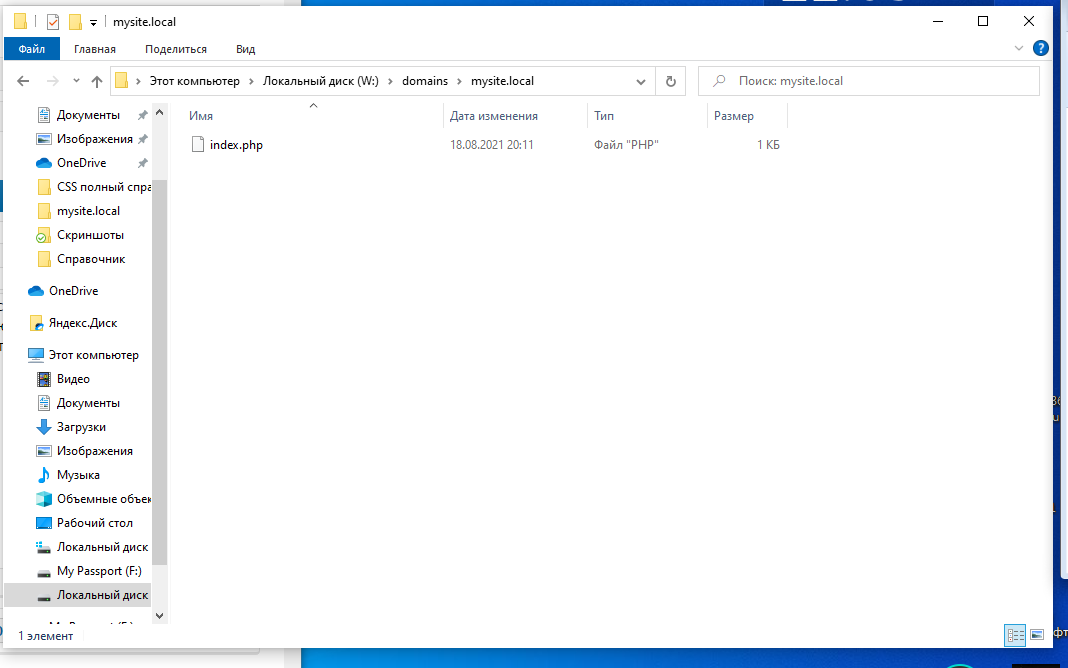Open Документы under Этот компьютер

88,403
